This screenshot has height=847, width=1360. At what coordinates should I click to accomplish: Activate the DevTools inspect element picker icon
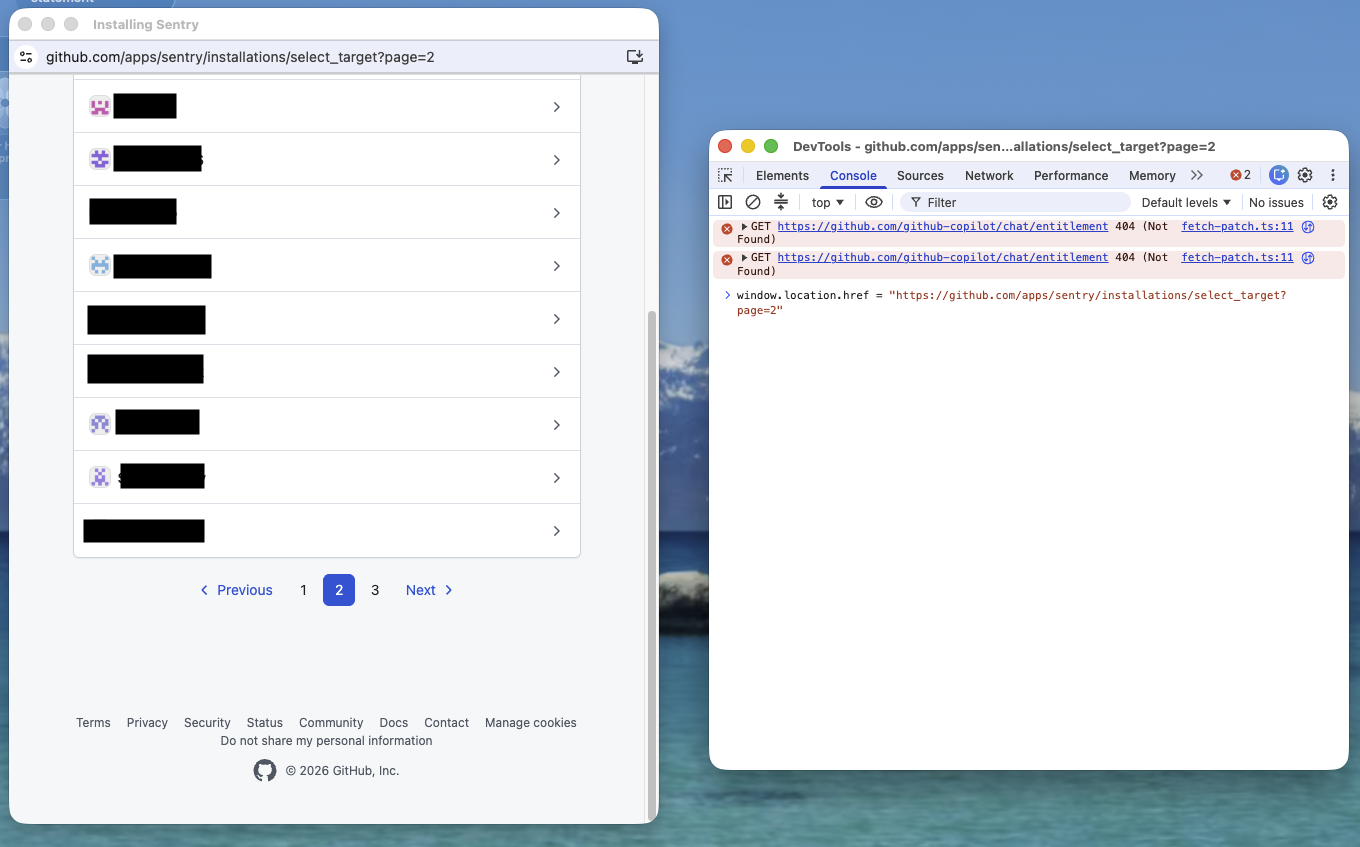click(x=725, y=175)
